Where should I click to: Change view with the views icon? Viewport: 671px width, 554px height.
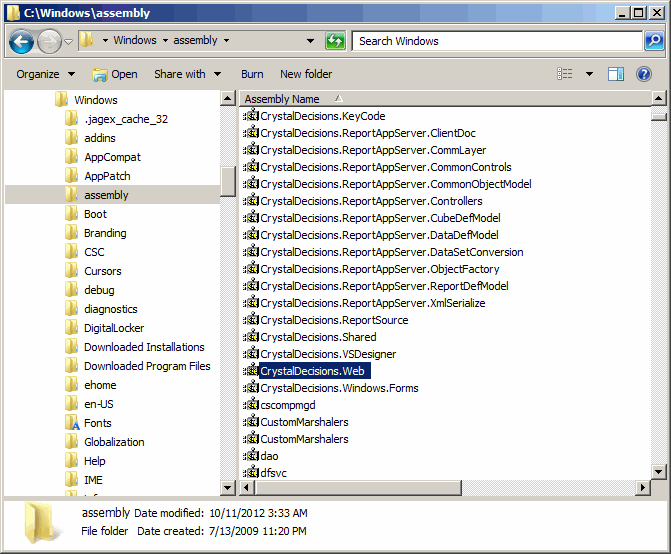point(564,74)
